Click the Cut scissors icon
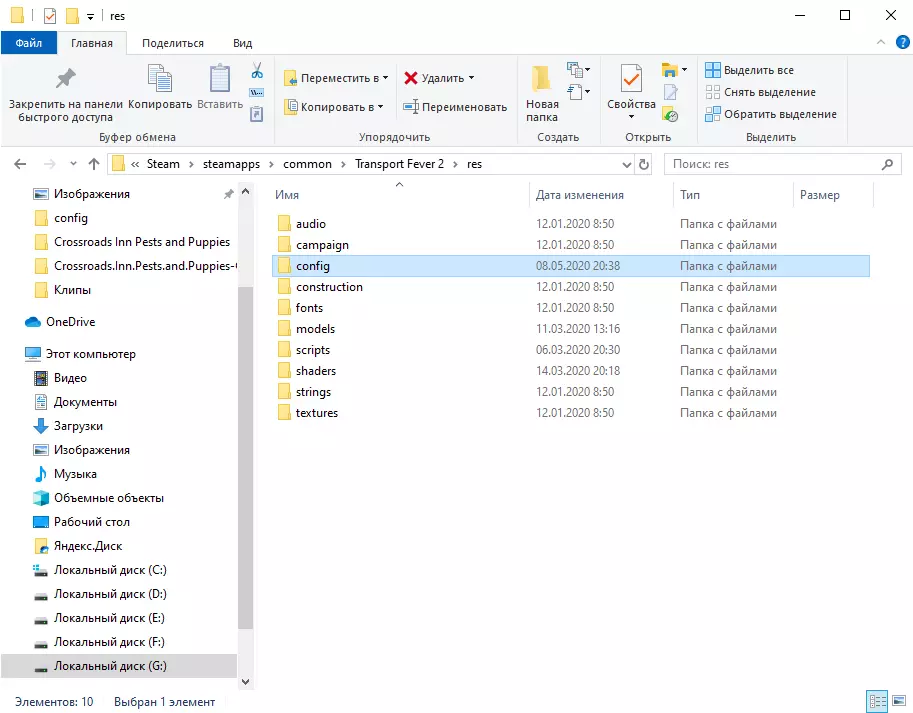913x713 pixels. point(257,71)
